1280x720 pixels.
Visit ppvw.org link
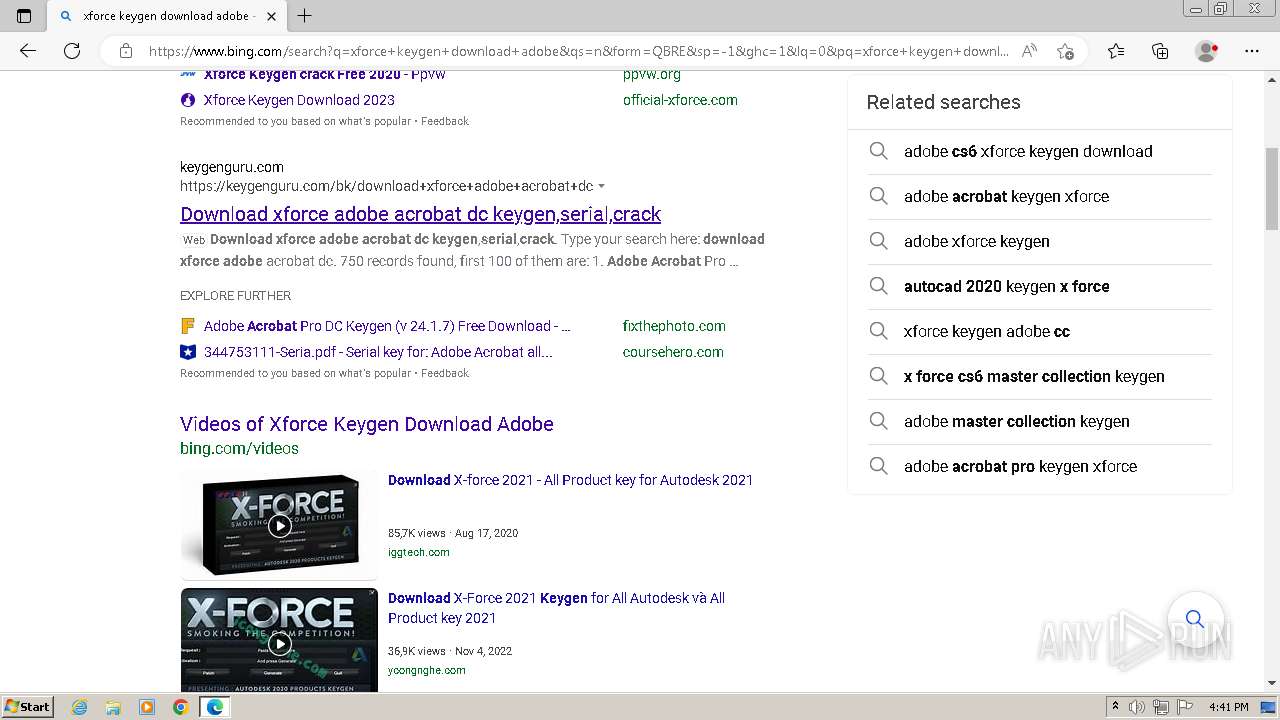click(x=652, y=75)
